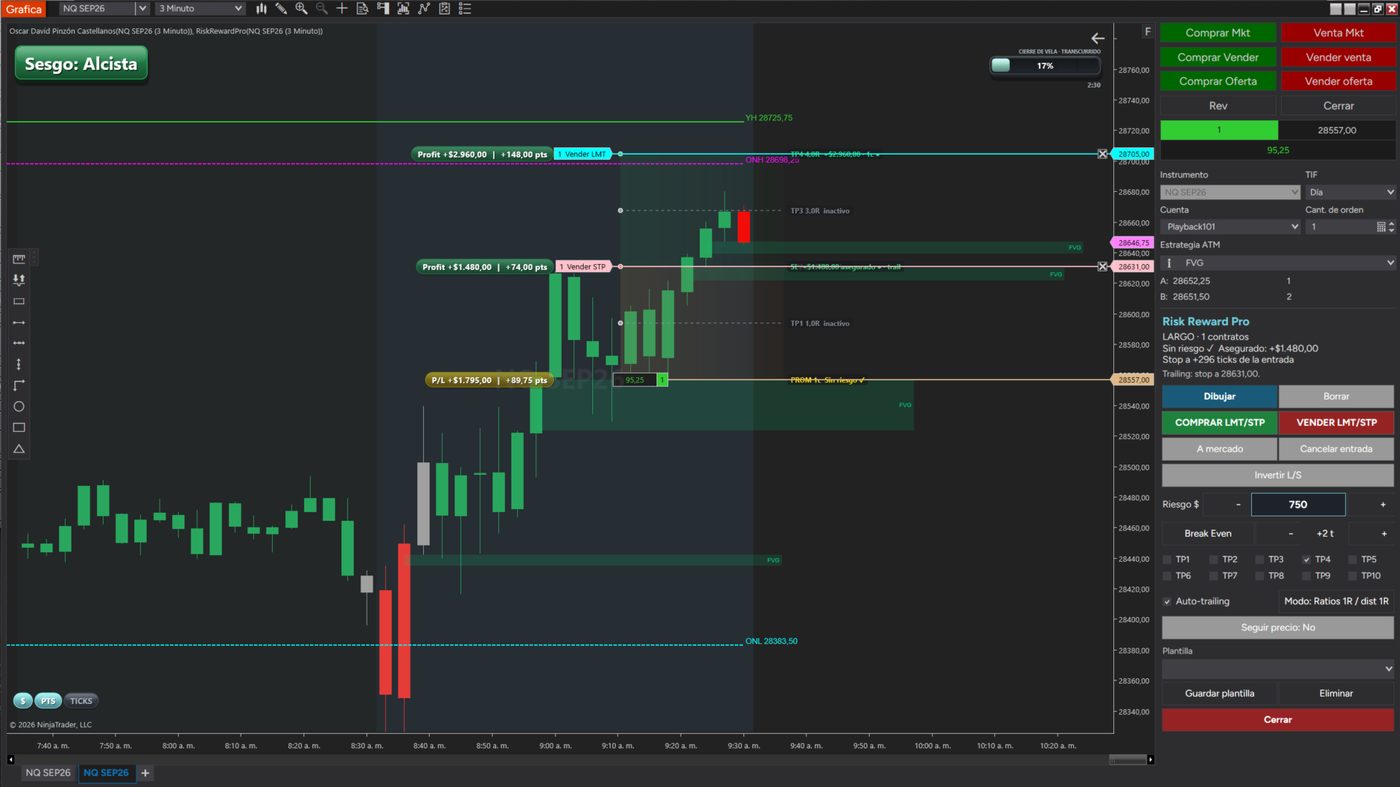This screenshot has height=787, width=1400.
Task: Enable the TP10 checkbox
Action: [x=1353, y=575]
